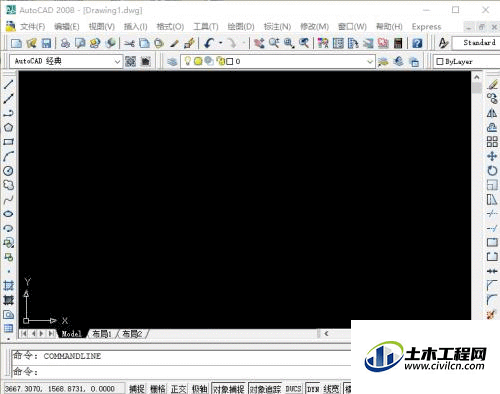This screenshot has width=500, height=394.
Task: Select the Polyline tool
Action: point(8,113)
